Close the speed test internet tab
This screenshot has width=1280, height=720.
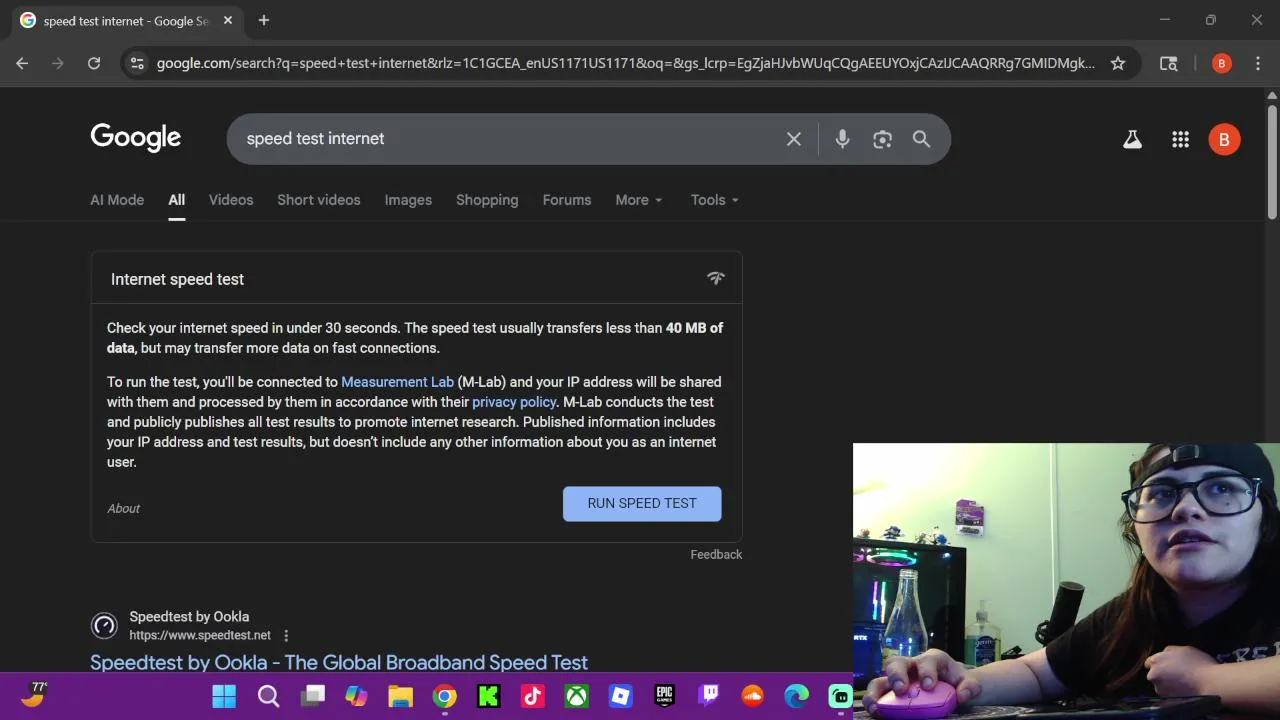228,20
